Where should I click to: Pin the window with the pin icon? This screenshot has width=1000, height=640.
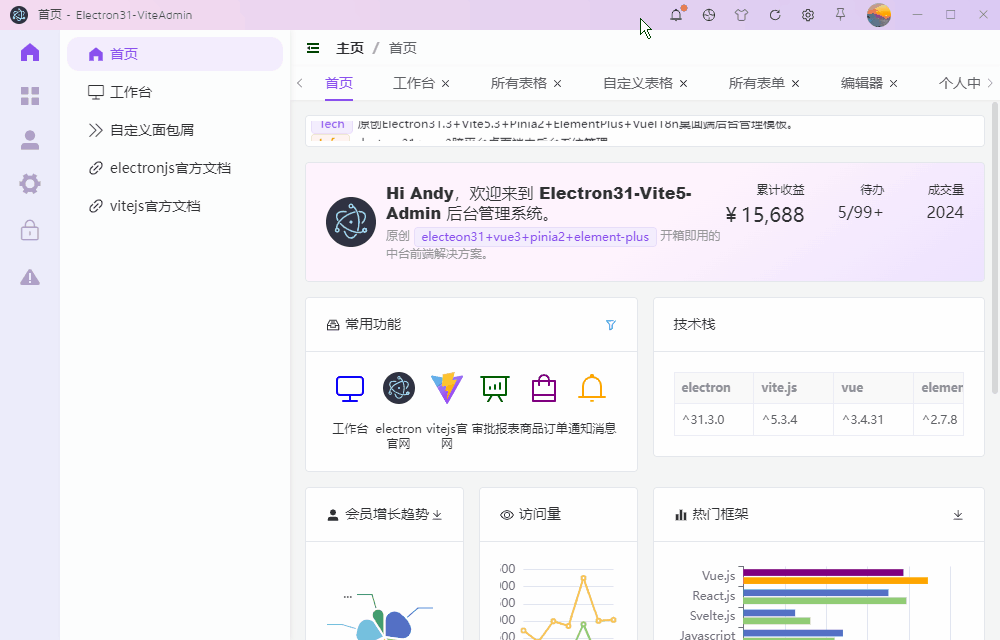click(841, 15)
